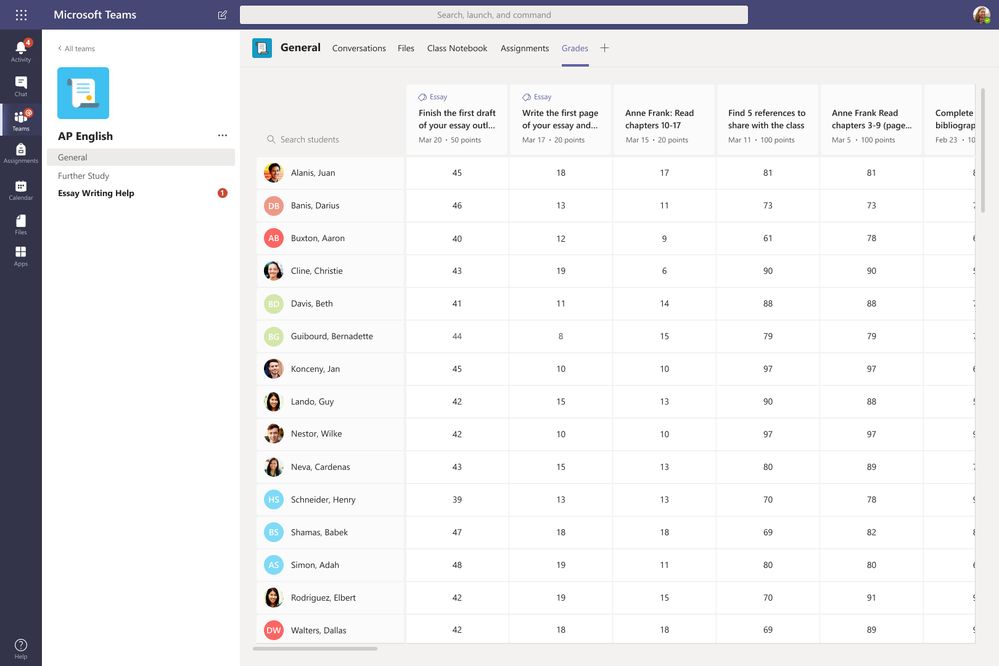Click Juan Alanis's avatar
Image resolution: width=999 pixels, height=666 pixels.
click(273, 173)
